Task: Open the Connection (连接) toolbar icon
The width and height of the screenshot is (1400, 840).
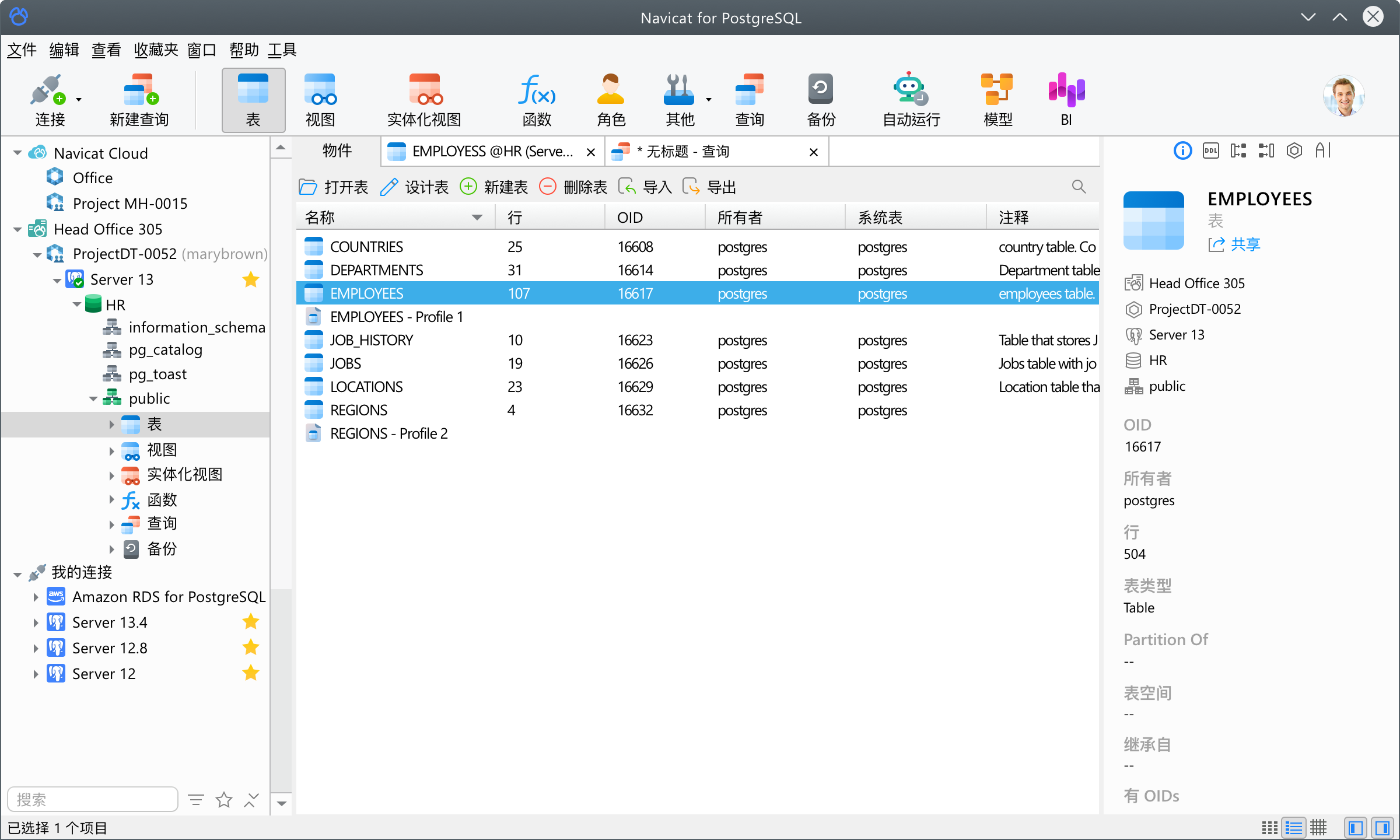Action: tap(49, 100)
